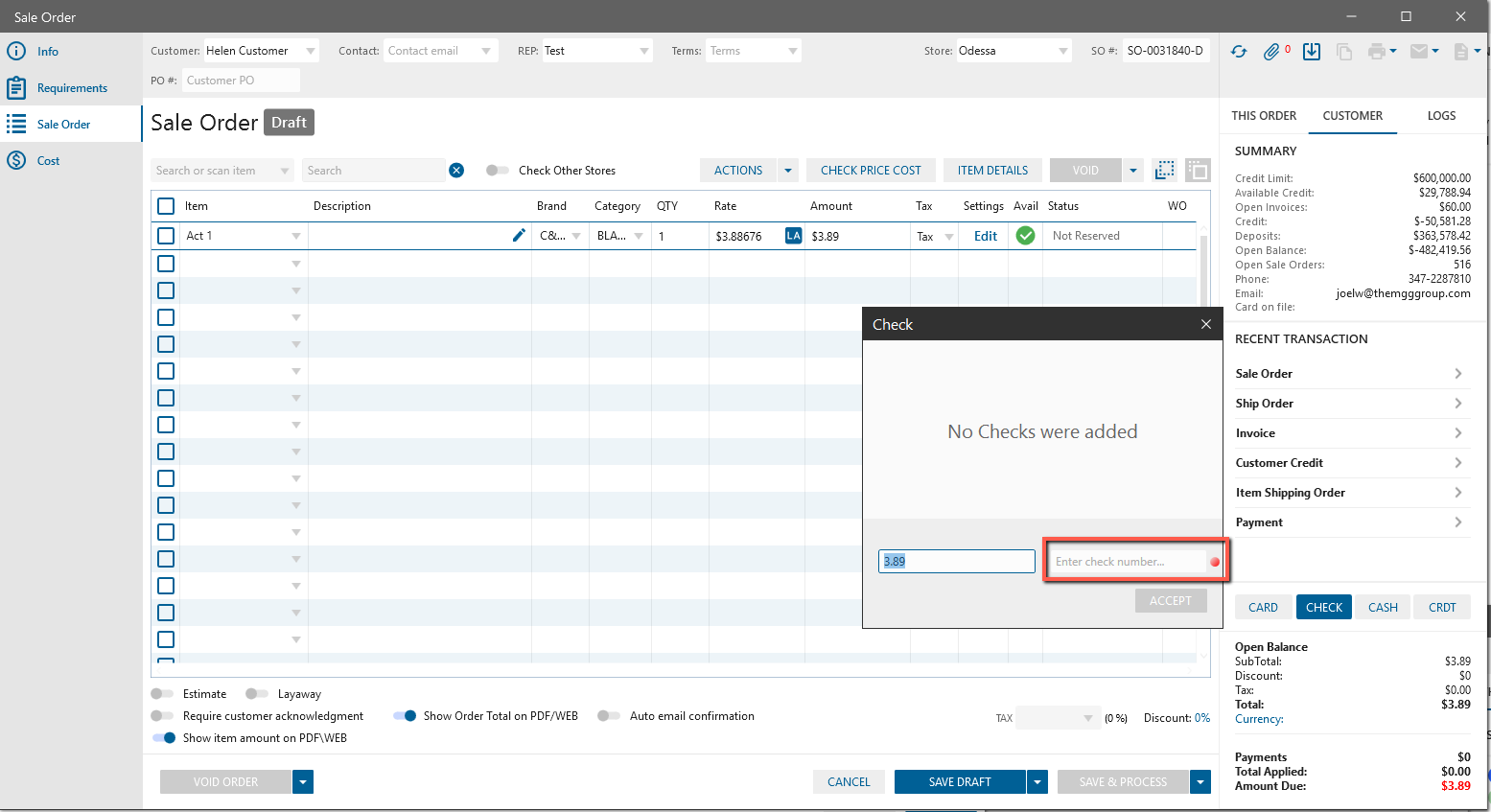Image resolution: width=1491 pixels, height=812 pixels.
Task: Click Edit link in Settings column
Action: (x=986, y=236)
